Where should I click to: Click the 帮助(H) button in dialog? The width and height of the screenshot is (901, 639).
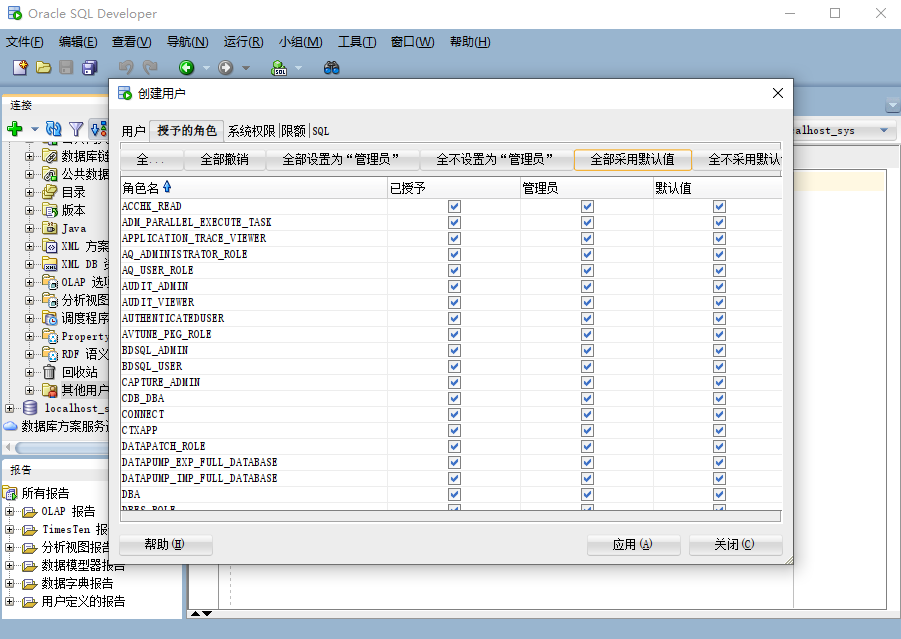pos(165,545)
